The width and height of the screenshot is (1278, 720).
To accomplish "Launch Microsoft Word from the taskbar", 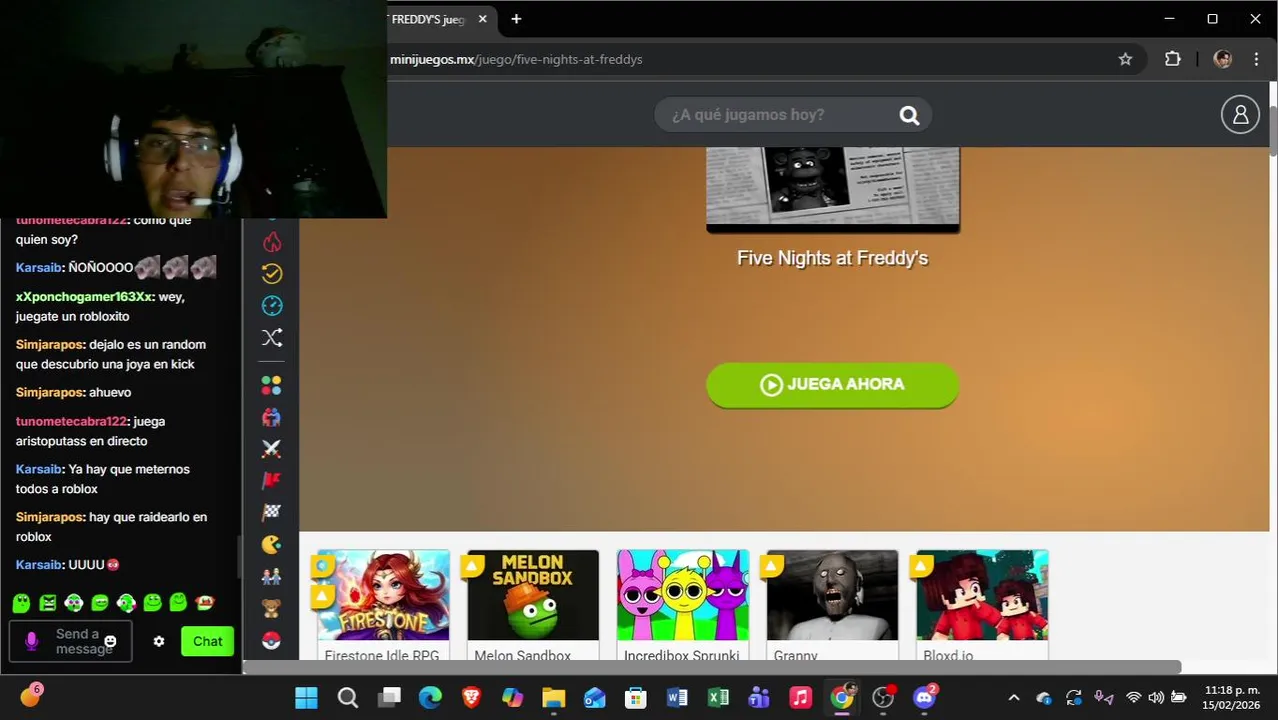I will tap(677, 698).
